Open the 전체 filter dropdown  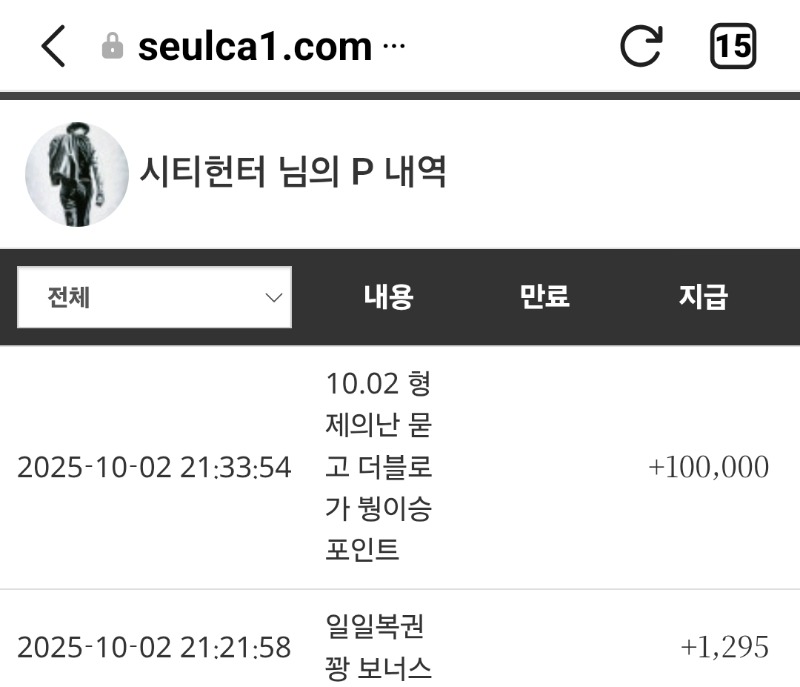[x=155, y=297]
